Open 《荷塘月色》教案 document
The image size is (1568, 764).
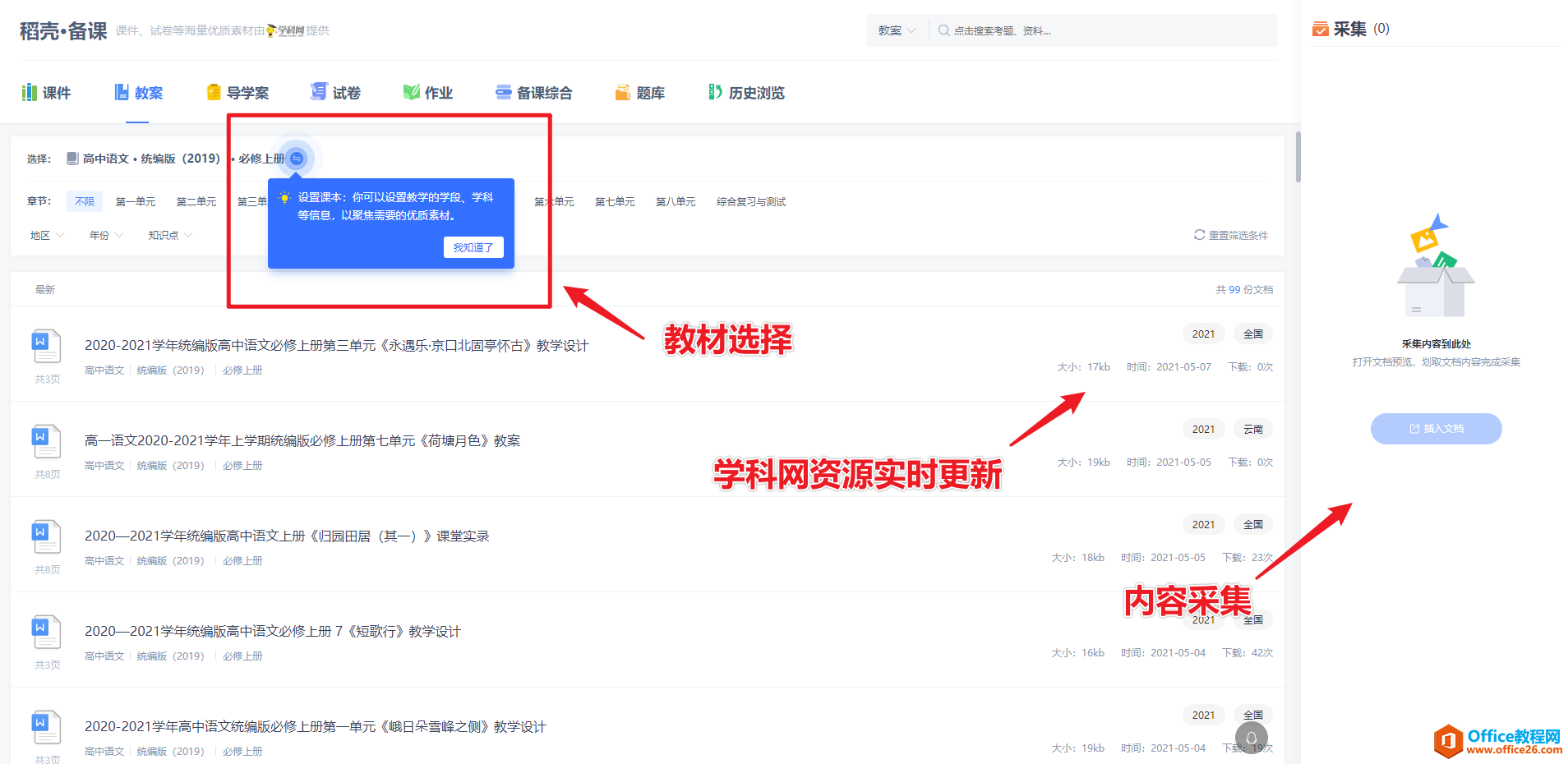[302, 441]
